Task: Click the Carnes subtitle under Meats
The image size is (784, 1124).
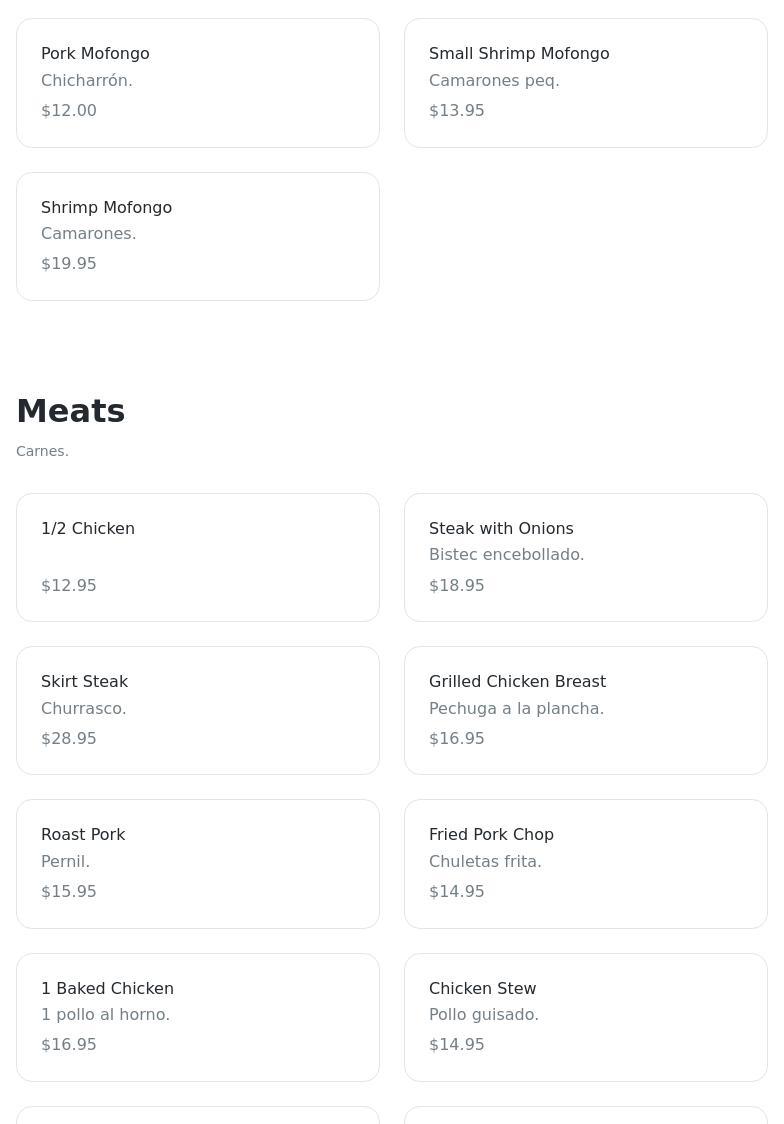Action: click(x=42, y=451)
